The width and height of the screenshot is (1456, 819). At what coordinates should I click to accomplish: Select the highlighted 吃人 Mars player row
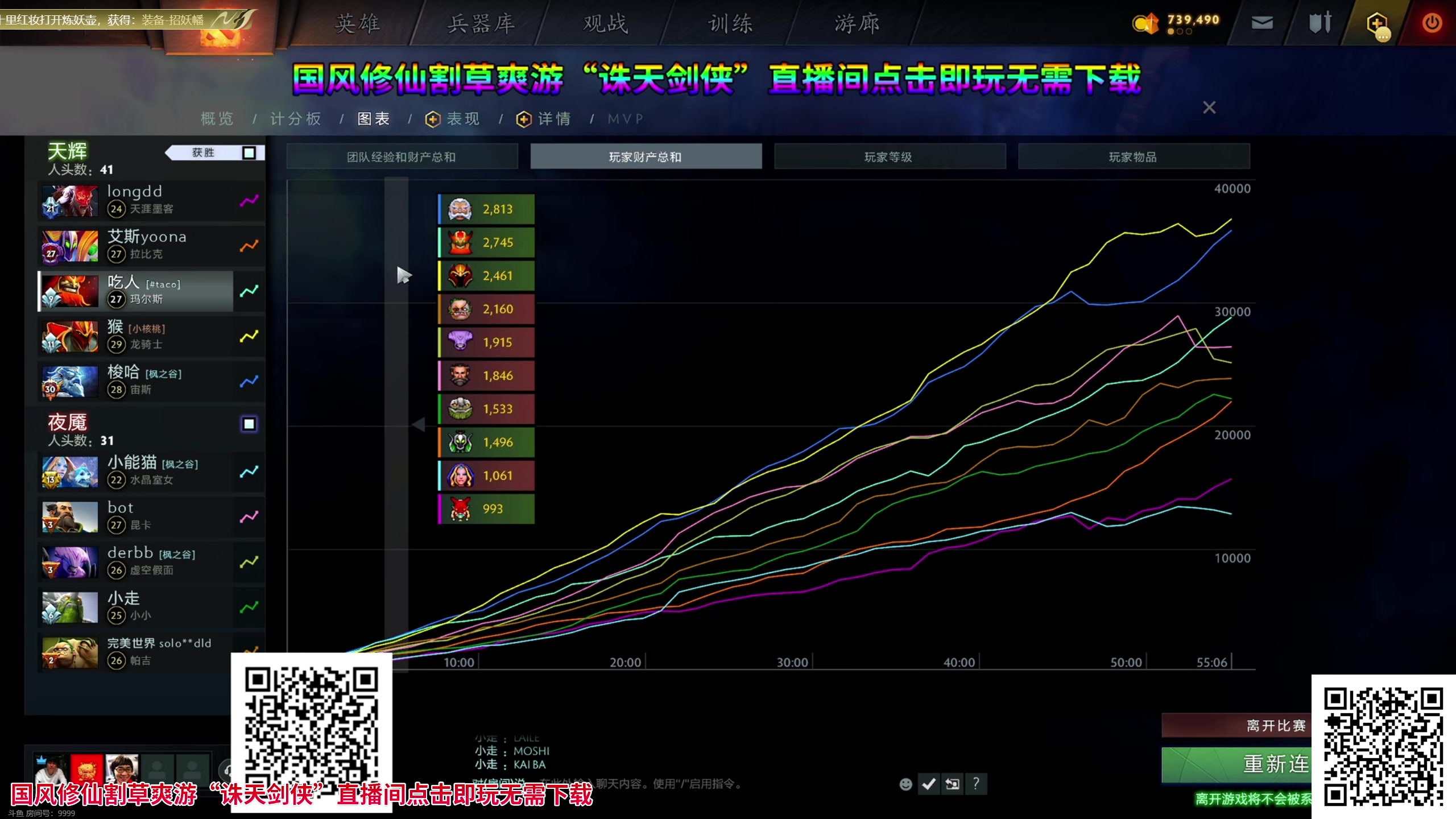136,291
